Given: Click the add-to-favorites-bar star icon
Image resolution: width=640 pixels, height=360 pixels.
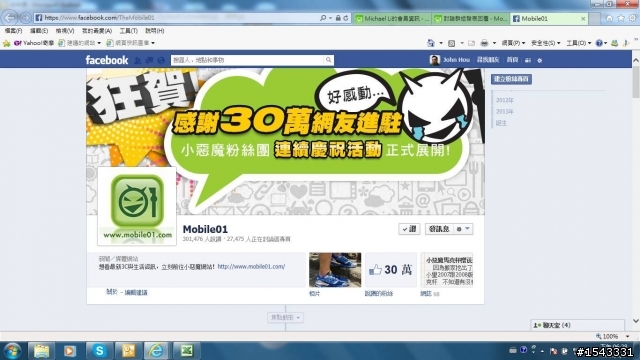Looking at the screenshot, I should (7, 43).
